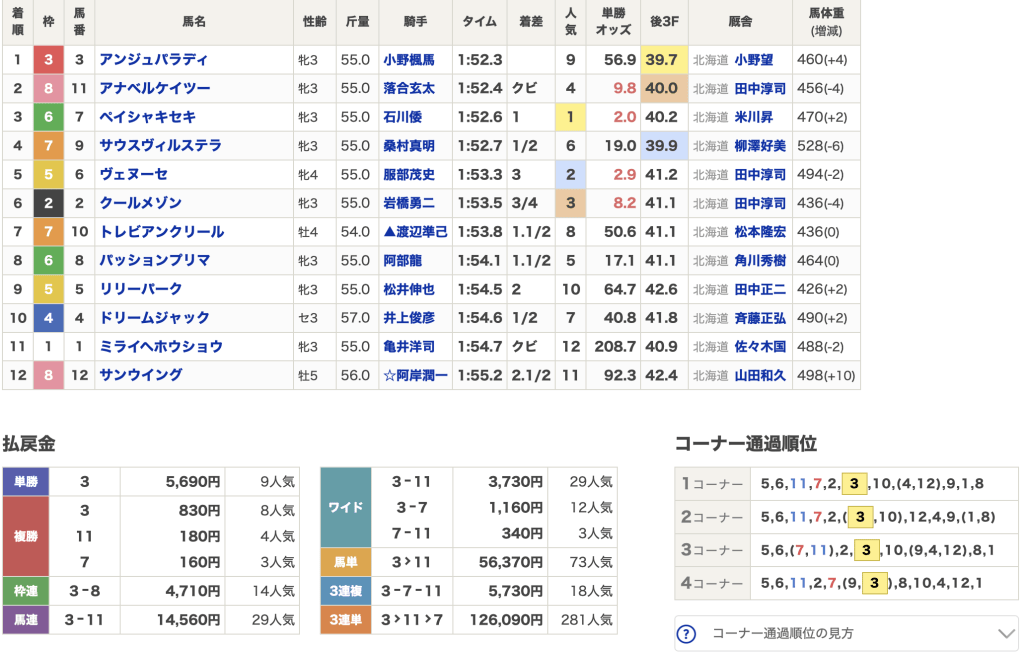Viewport: 1024px width, 653px height.
Task: Click the 14,560円 payout amount
Action: pos(188,620)
